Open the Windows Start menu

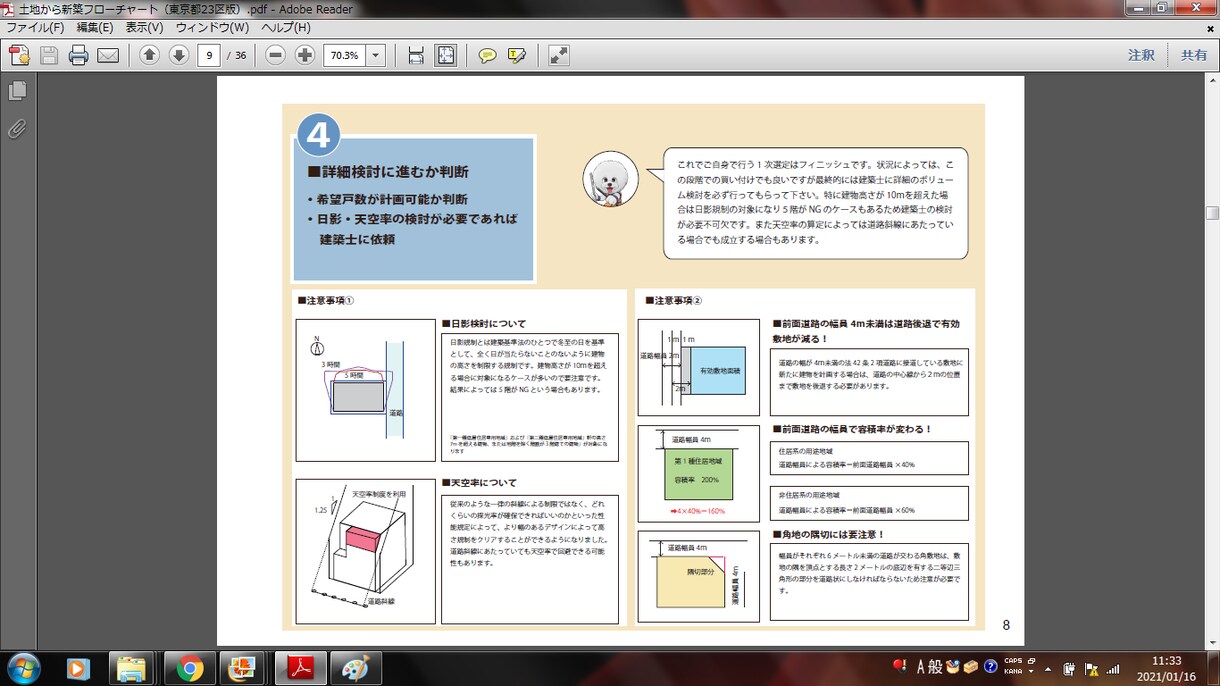[23, 667]
